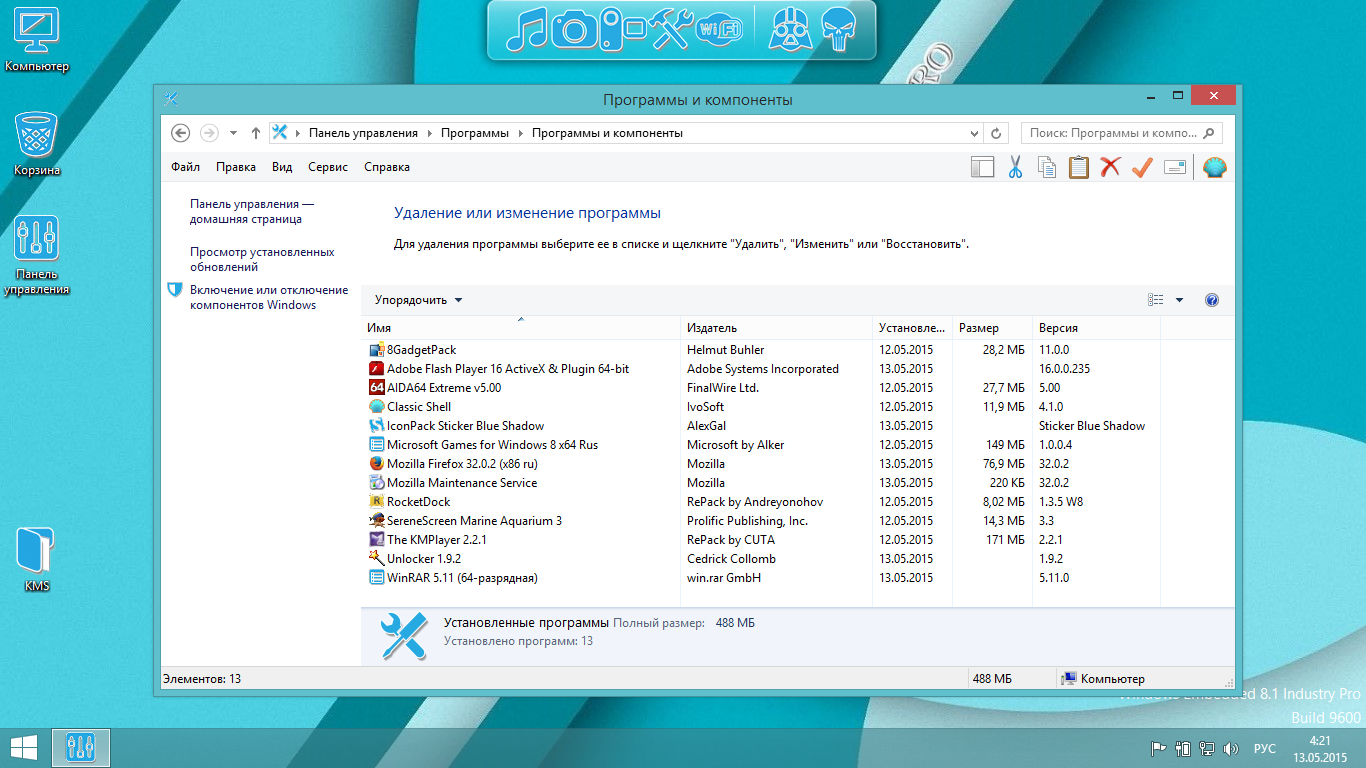Open the Сервис menu
The image size is (1366, 768).
328,167
